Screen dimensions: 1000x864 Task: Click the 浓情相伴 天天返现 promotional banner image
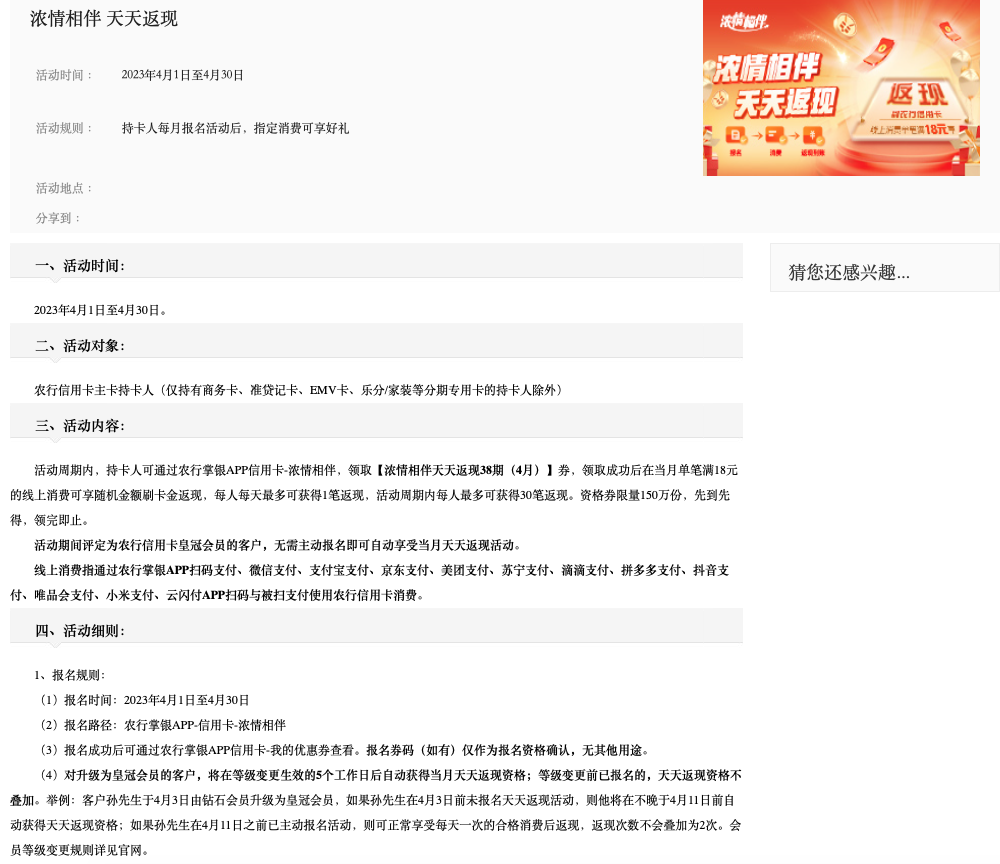tap(841, 87)
